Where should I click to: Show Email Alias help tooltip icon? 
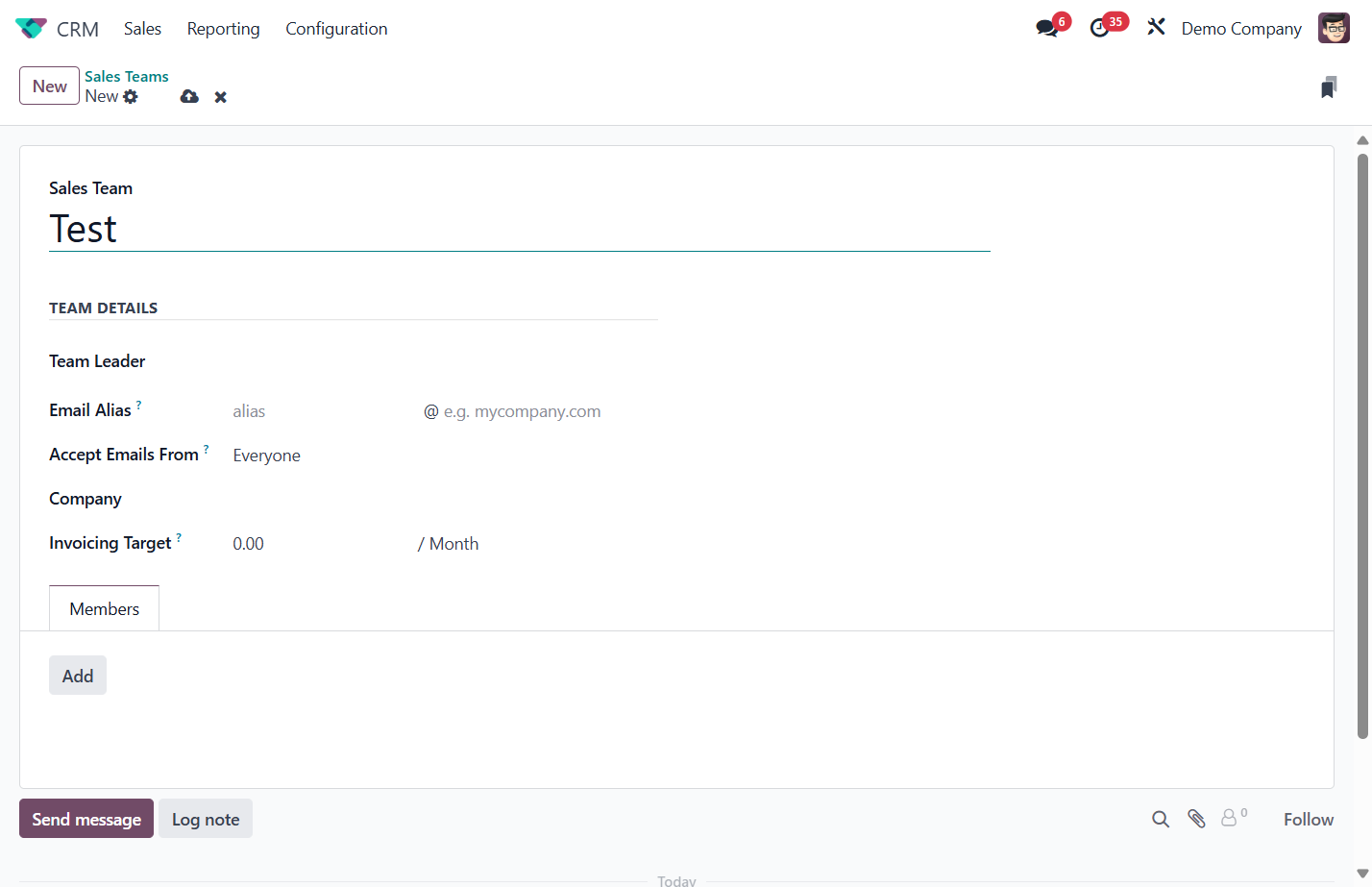click(138, 406)
